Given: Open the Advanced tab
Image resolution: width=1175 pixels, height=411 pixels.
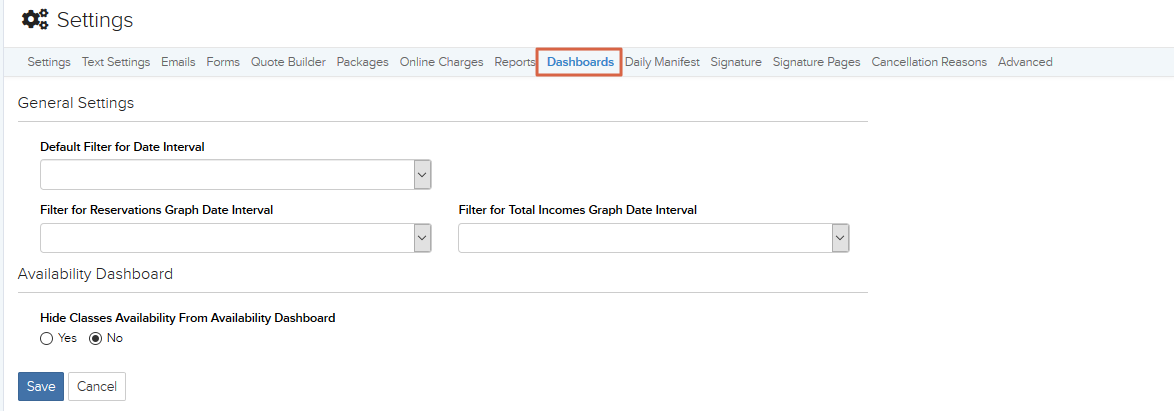Looking at the screenshot, I should [x=1025, y=62].
